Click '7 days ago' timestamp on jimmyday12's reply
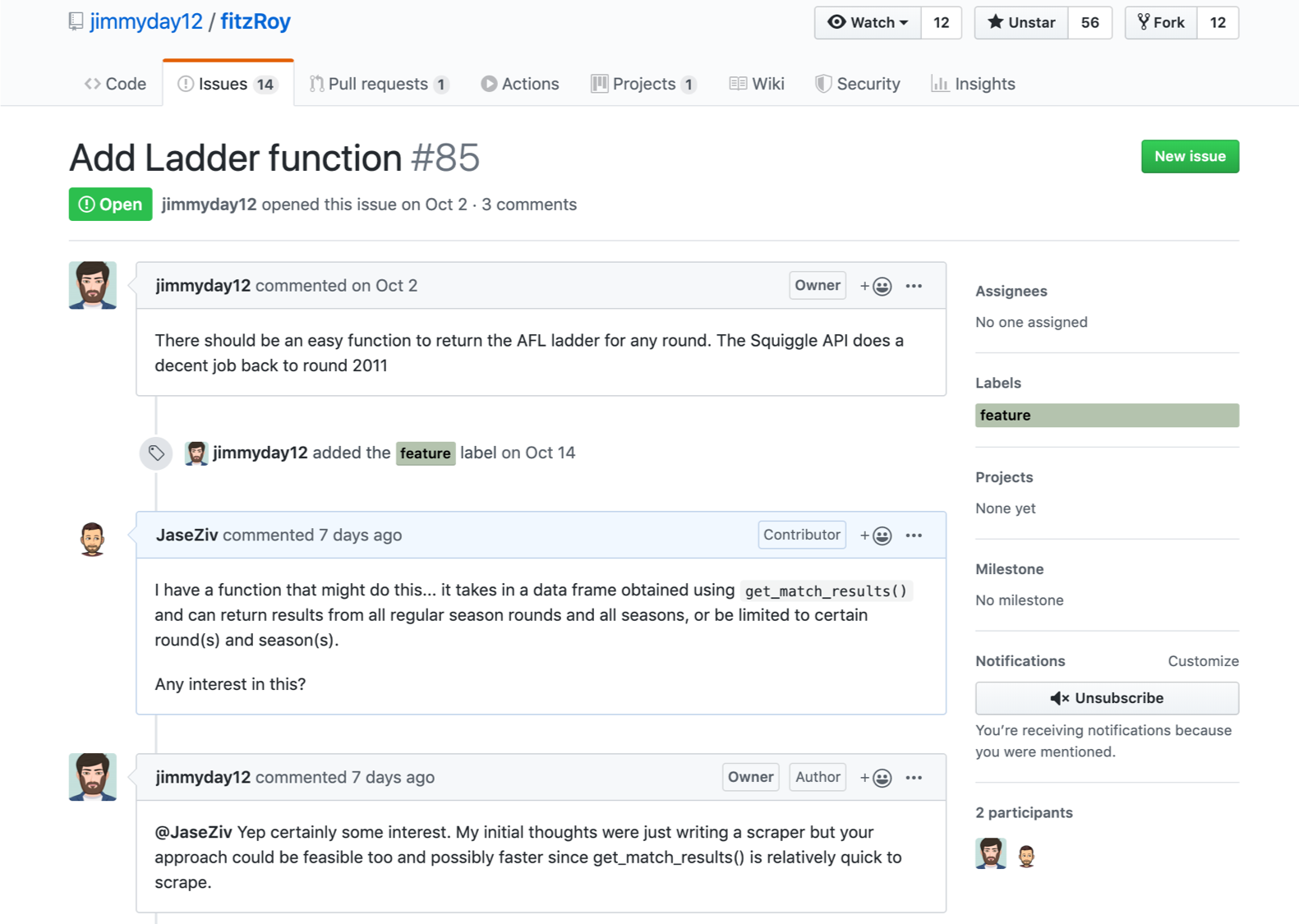The width and height of the screenshot is (1299, 924). [393, 778]
